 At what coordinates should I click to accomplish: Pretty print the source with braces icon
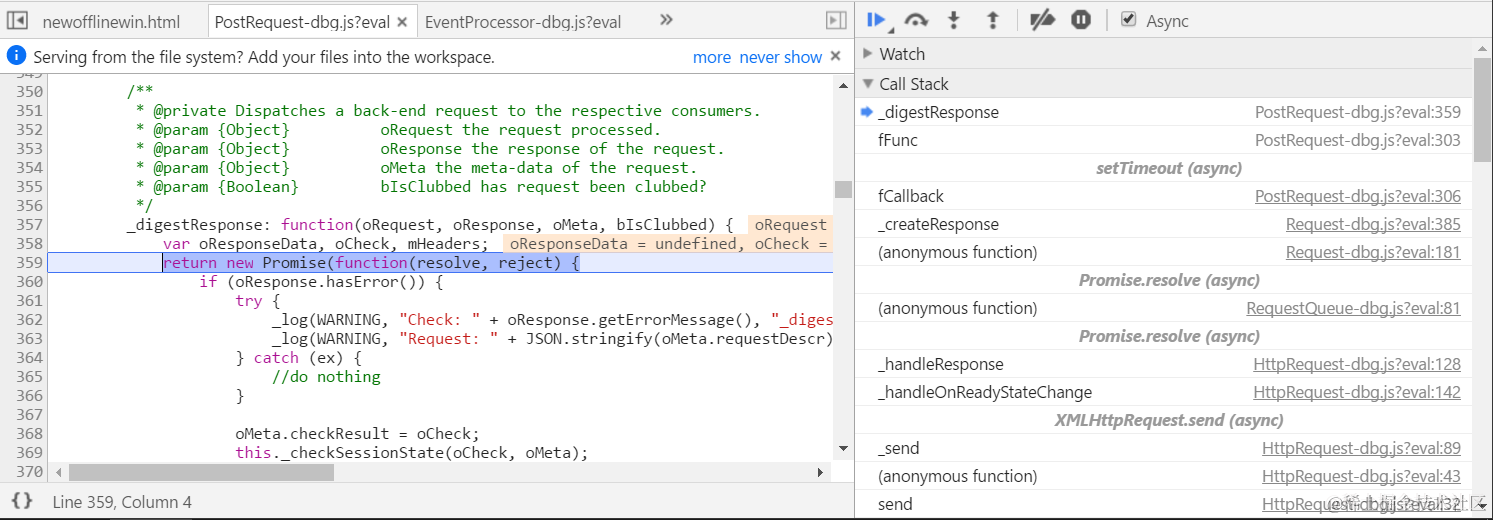pos(22,501)
